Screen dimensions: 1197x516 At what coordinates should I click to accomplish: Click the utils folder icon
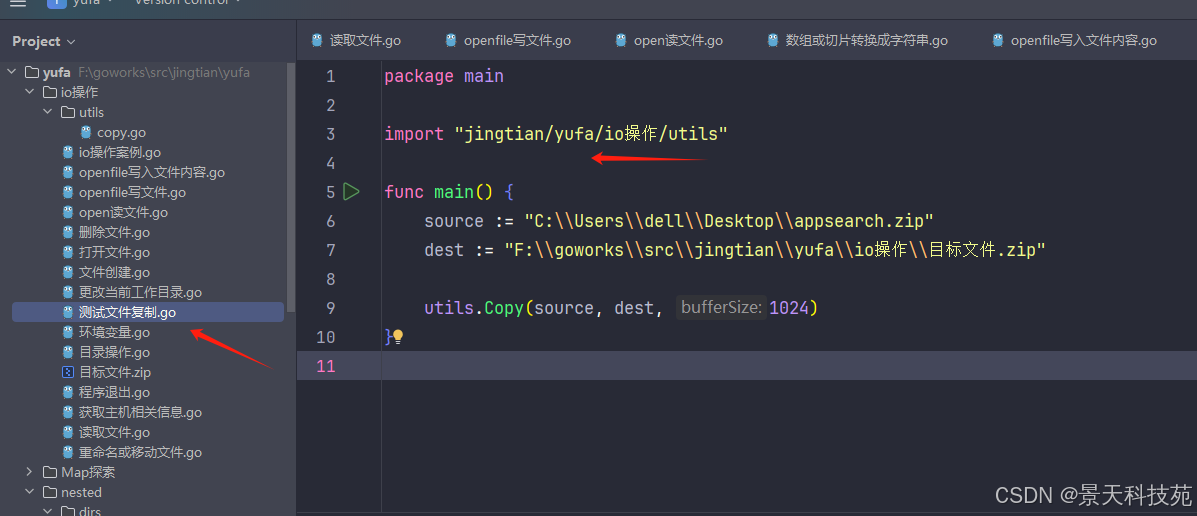click(68, 112)
